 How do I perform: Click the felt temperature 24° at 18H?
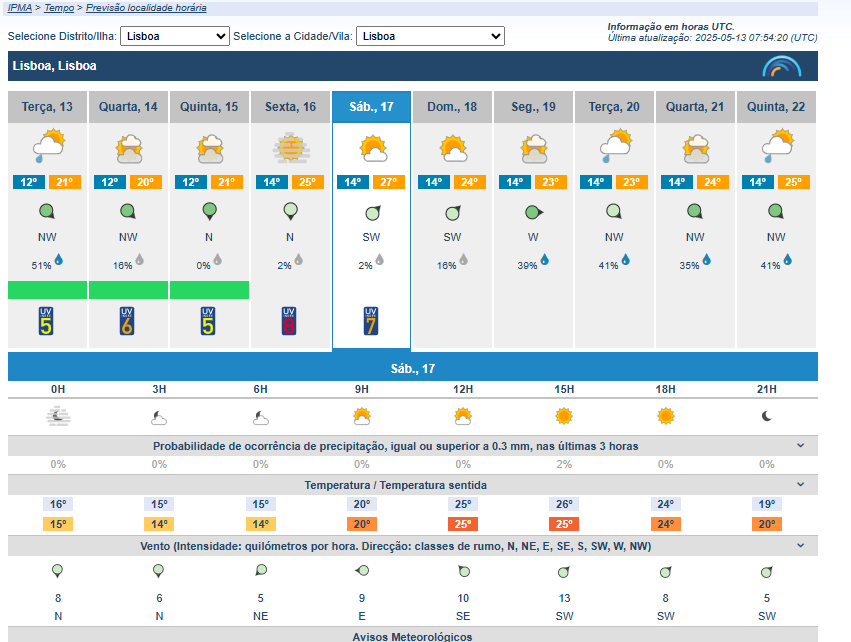tap(665, 524)
